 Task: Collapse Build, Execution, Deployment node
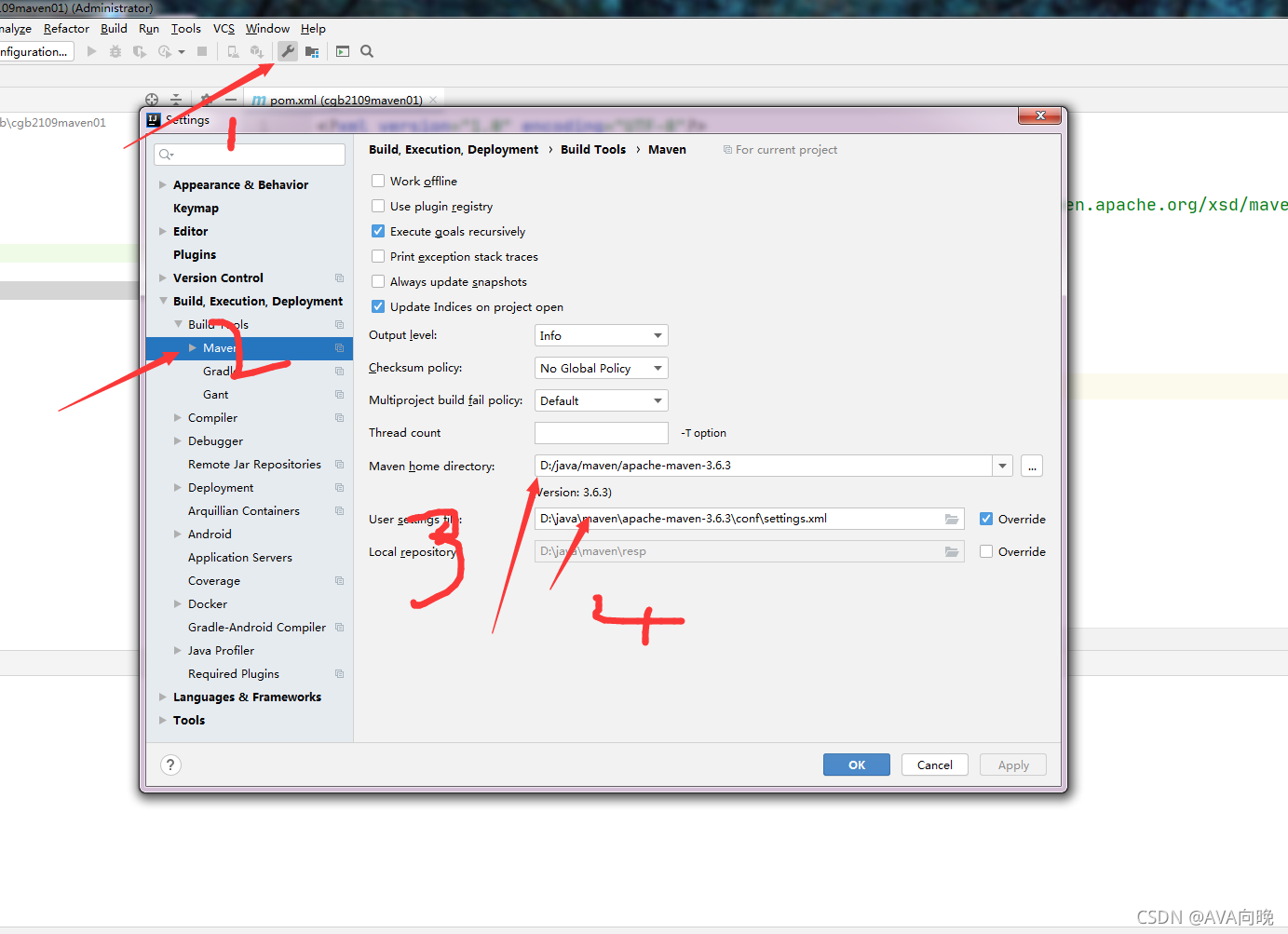click(163, 301)
